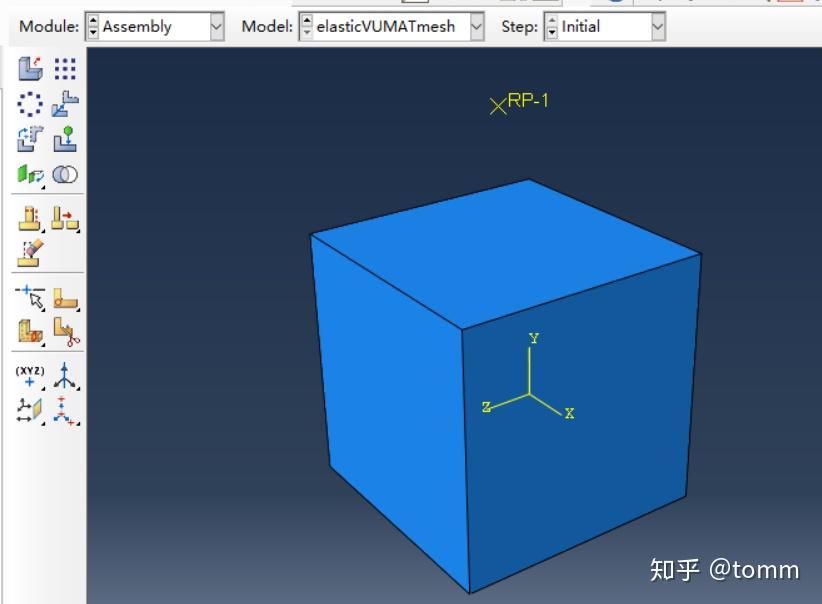This screenshot has width=822, height=604.
Task: Select the Radial Pattern tool
Action: [27, 102]
